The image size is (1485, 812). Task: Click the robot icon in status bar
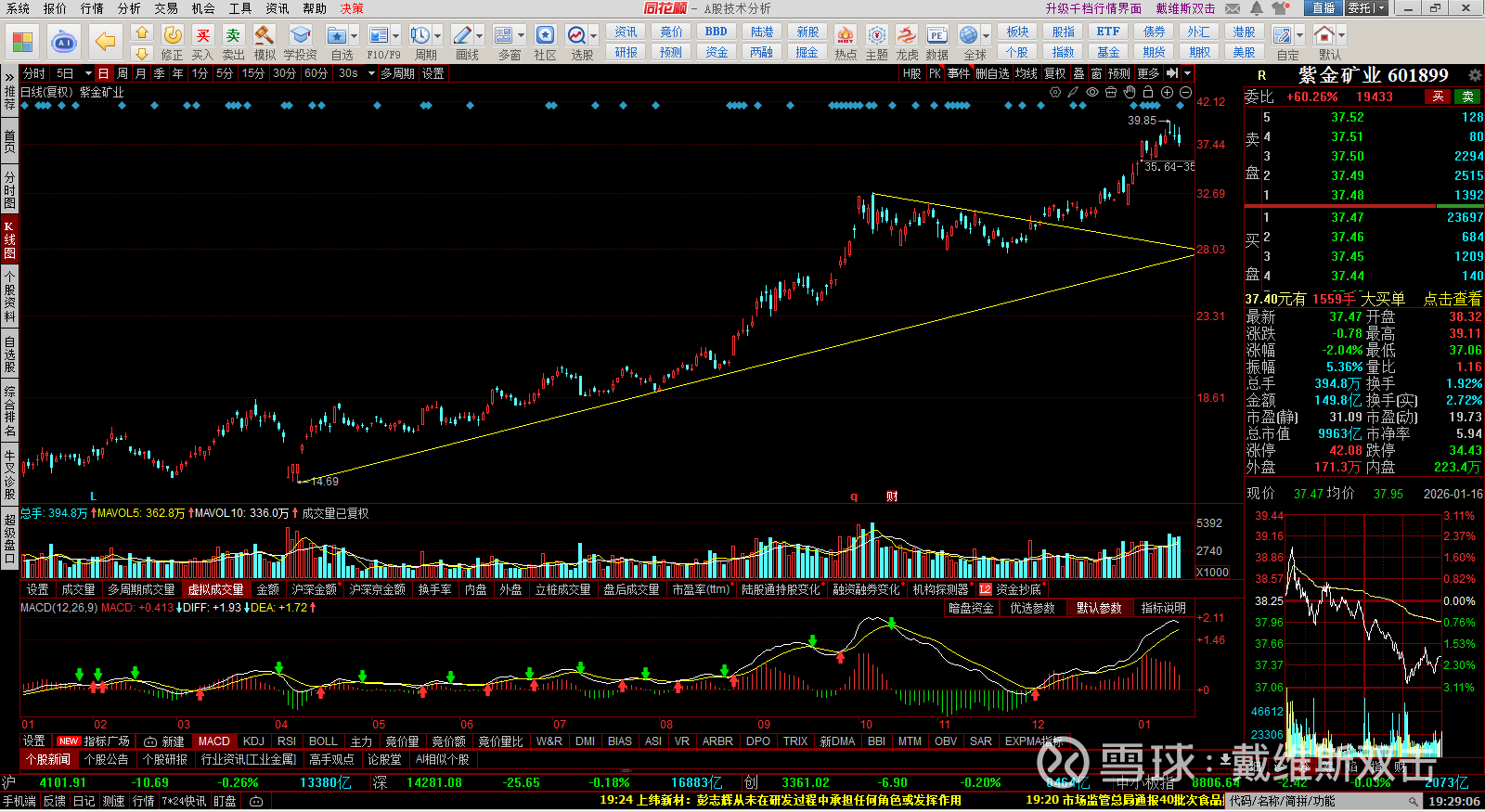coord(256,801)
